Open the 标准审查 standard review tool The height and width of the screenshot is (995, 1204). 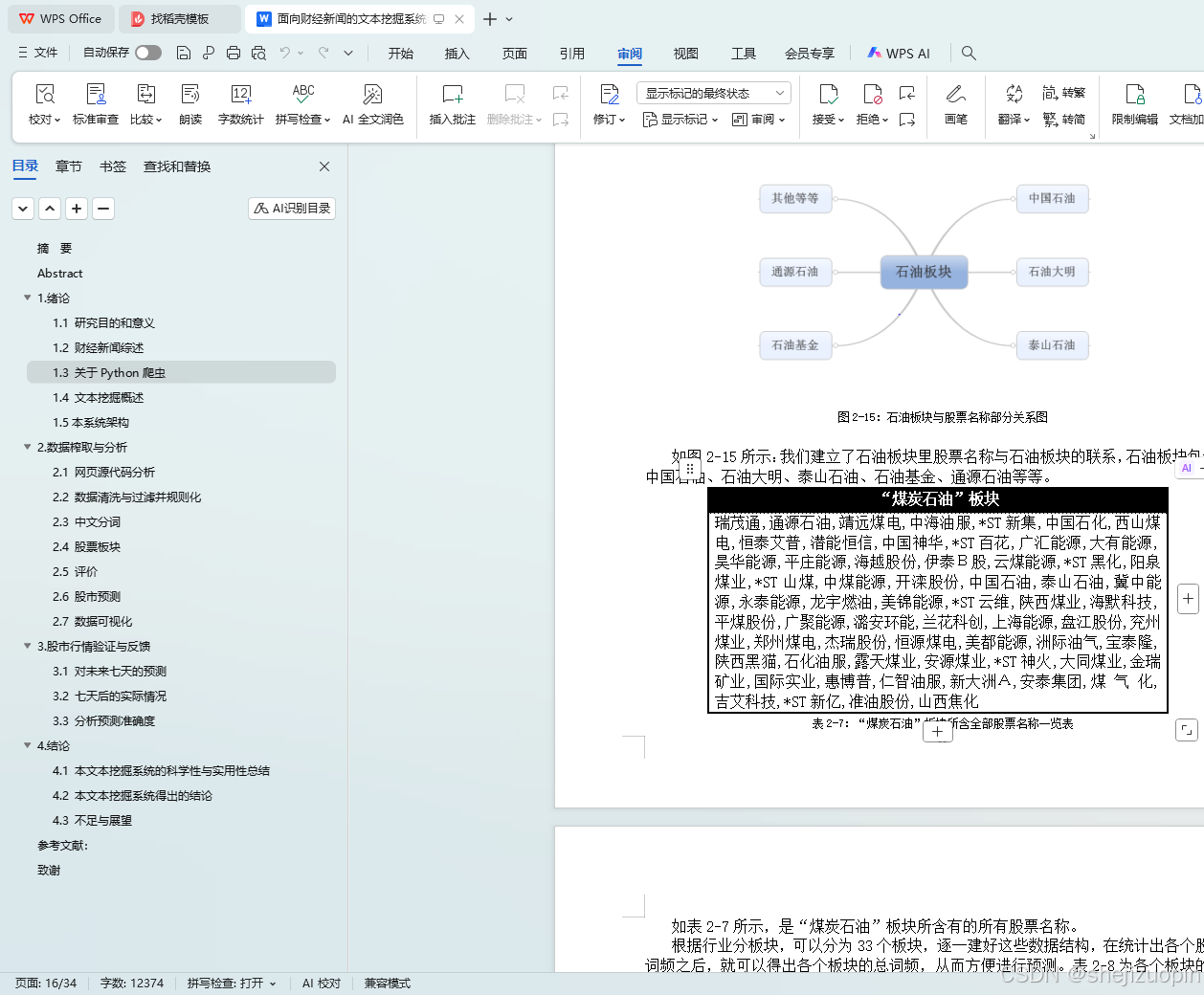tap(96, 104)
